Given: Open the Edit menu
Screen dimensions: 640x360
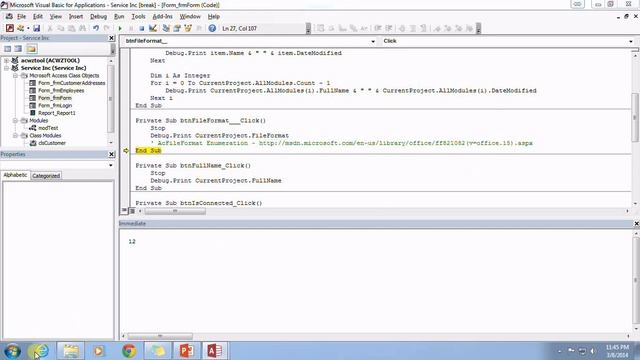Looking at the screenshot, I should click(x=38, y=16).
